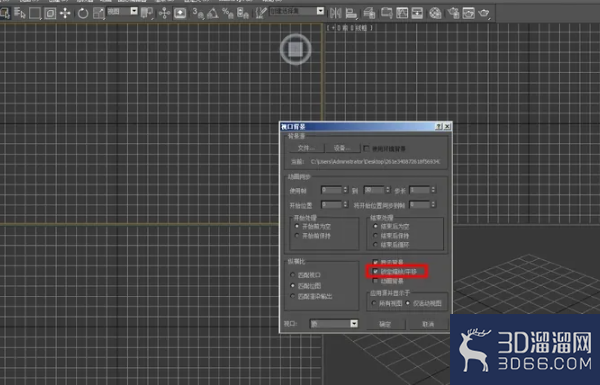Toggle the Keyboard Shortcut Override icon
The width and height of the screenshot is (600, 385).
tap(180, 13)
